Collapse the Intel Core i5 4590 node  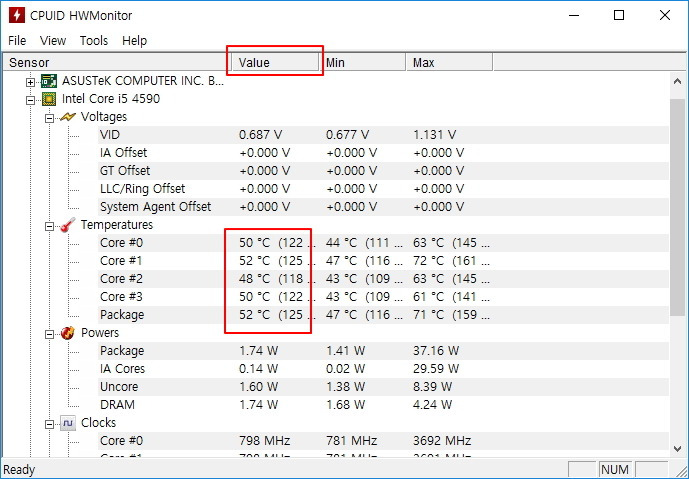pos(30,100)
